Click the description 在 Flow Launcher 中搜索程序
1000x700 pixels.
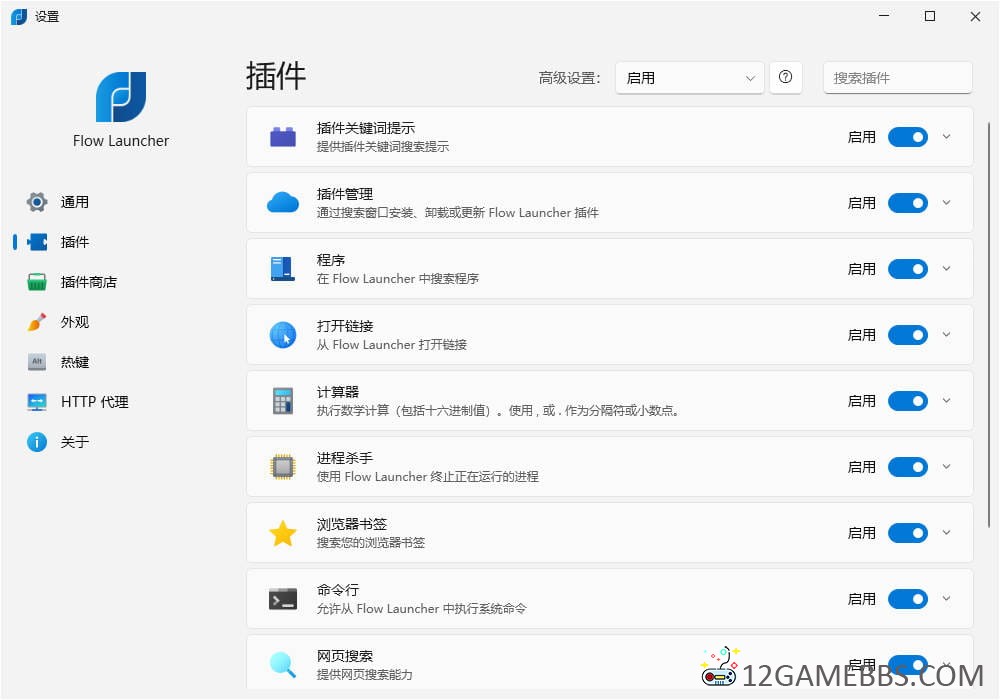coord(398,279)
